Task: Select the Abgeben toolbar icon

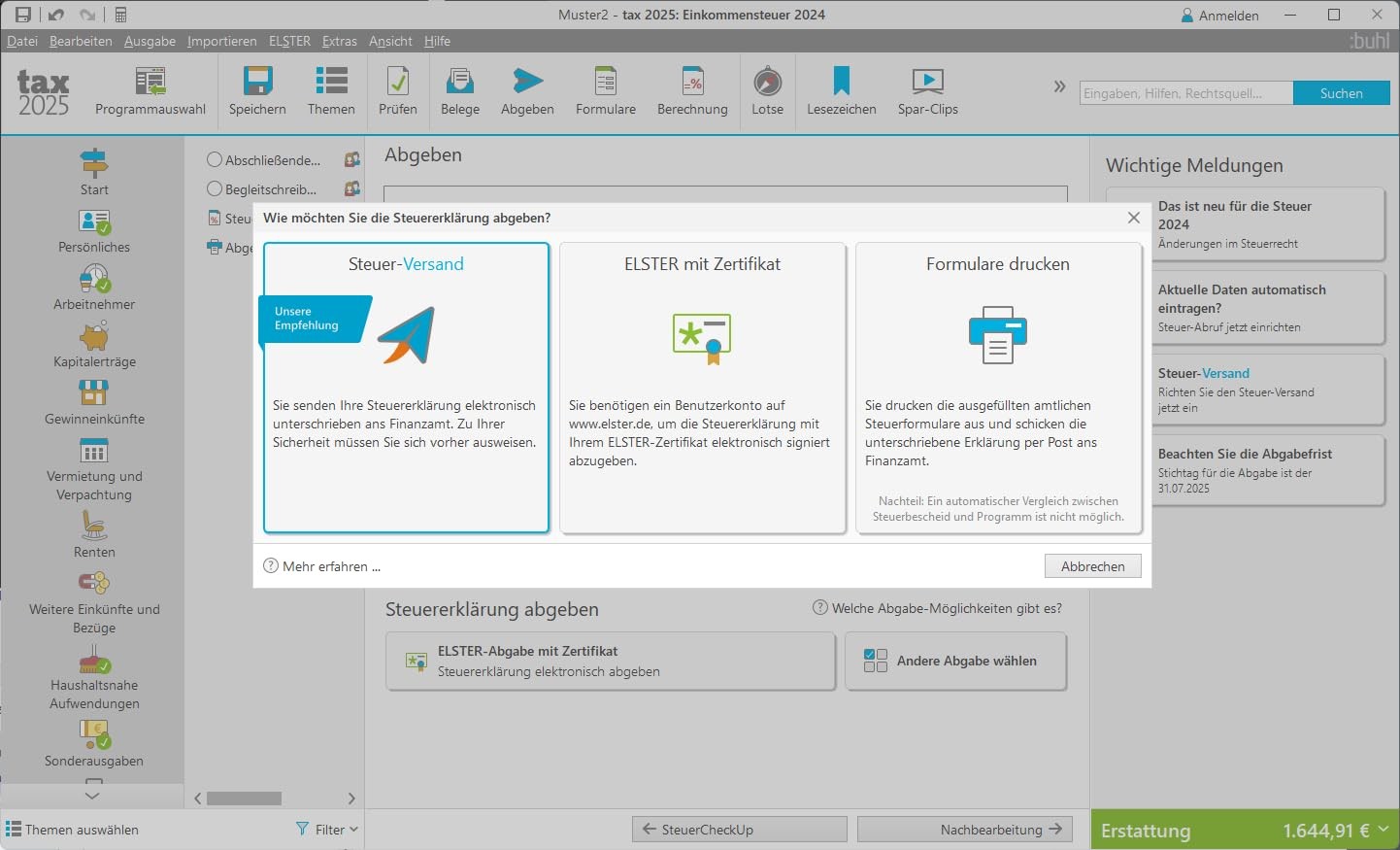Action: click(527, 92)
